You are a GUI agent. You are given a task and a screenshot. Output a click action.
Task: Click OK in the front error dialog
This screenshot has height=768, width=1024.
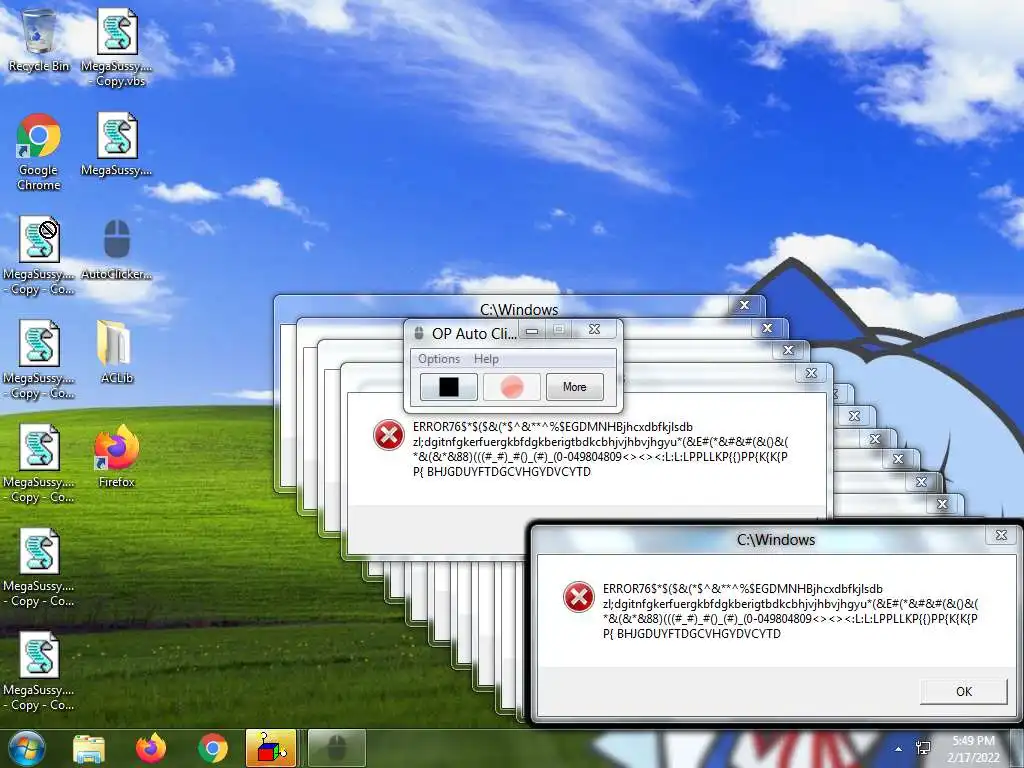pyautogui.click(x=963, y=692)
